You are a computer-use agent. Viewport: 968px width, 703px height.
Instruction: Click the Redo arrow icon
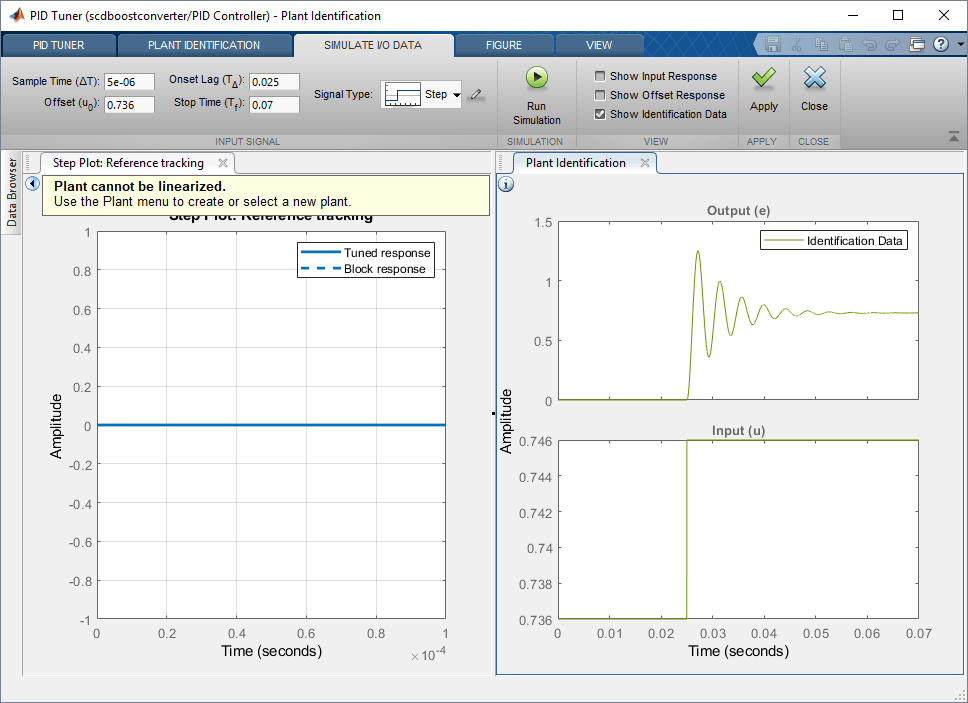(x=893, y=44)
